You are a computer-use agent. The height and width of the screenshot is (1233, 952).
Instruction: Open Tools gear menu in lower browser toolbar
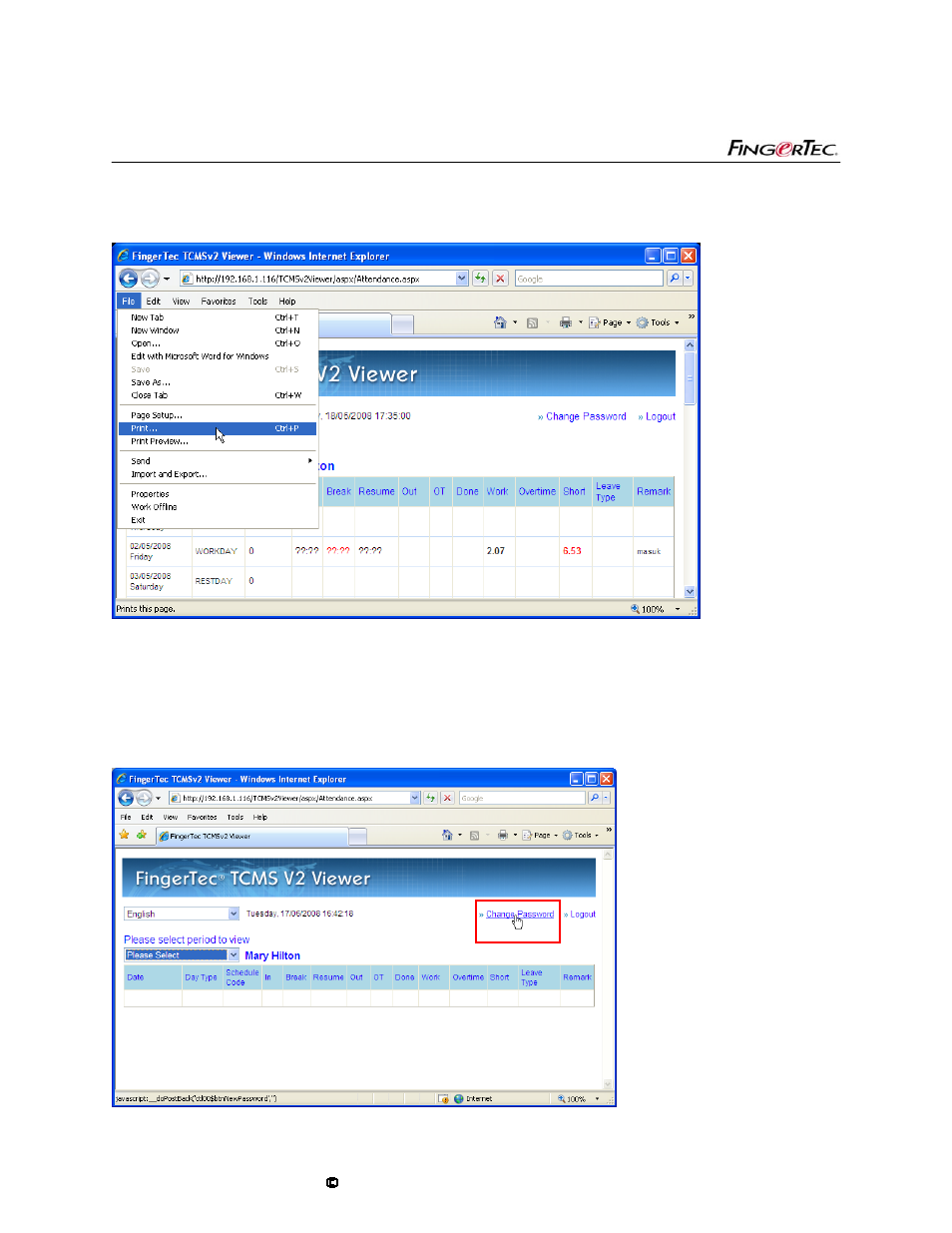click(580, 835)
